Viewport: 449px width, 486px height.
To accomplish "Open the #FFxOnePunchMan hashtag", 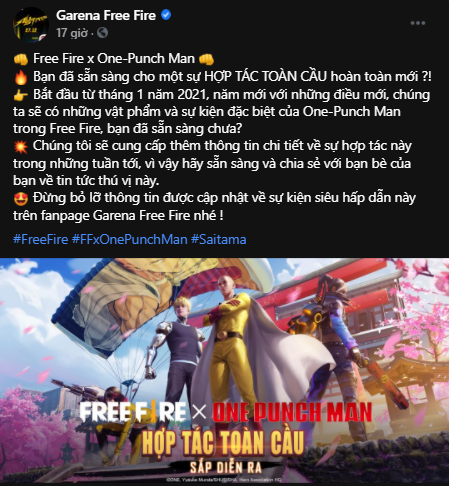I will click(x=130, y=239).
